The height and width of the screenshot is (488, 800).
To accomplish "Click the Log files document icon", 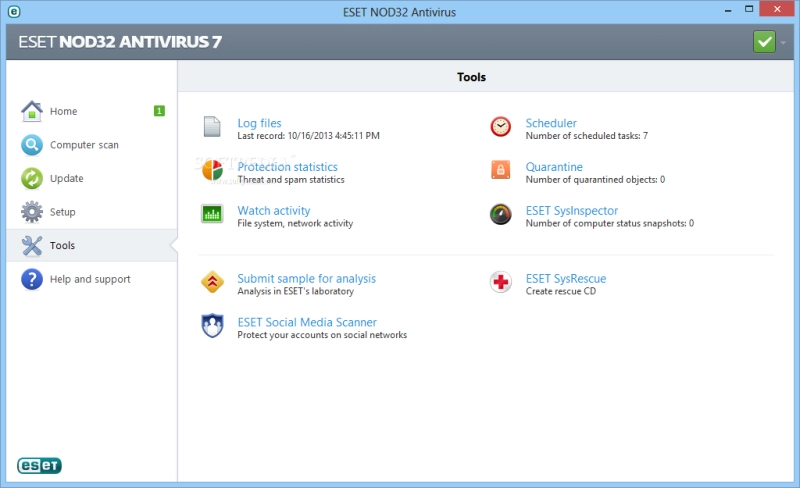I will 212,127.
